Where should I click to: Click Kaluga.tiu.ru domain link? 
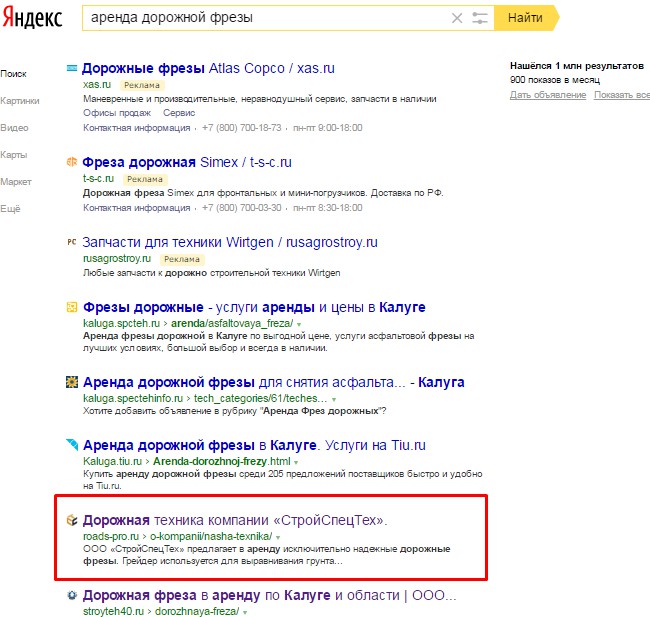coord(112,461)
